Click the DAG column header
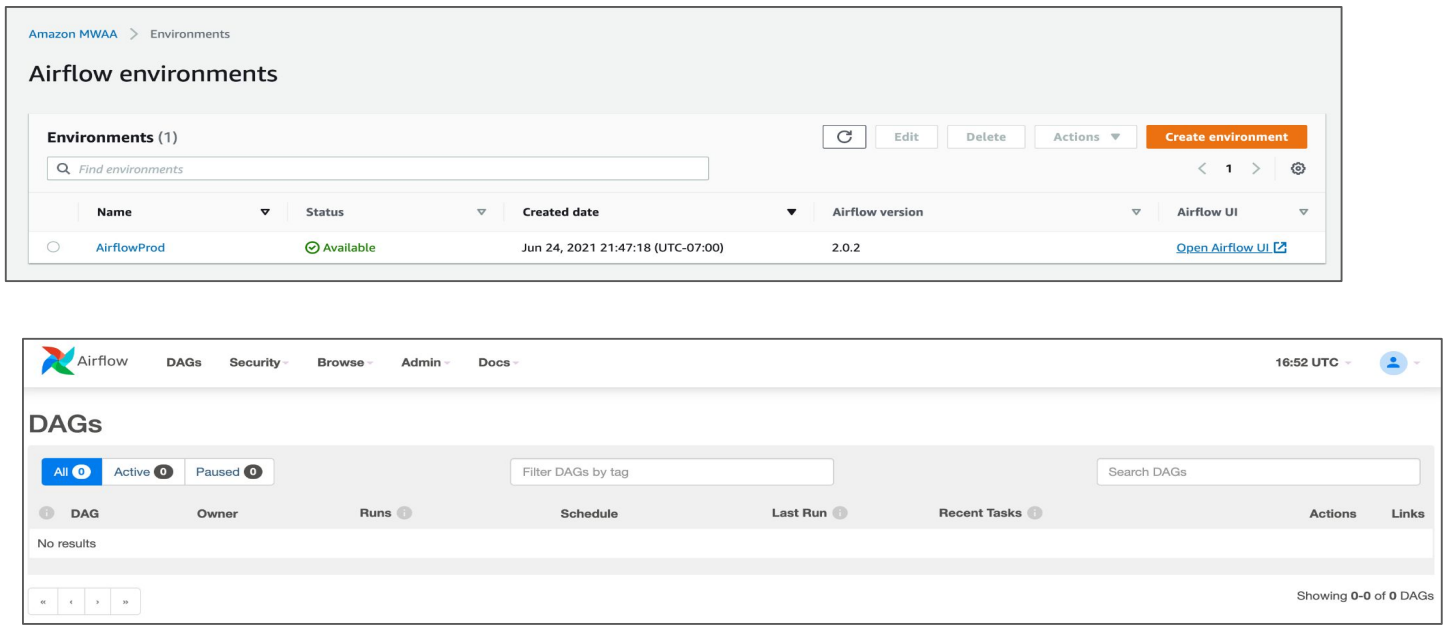This screenshot has width=1448, height=629. click(84, 514)
